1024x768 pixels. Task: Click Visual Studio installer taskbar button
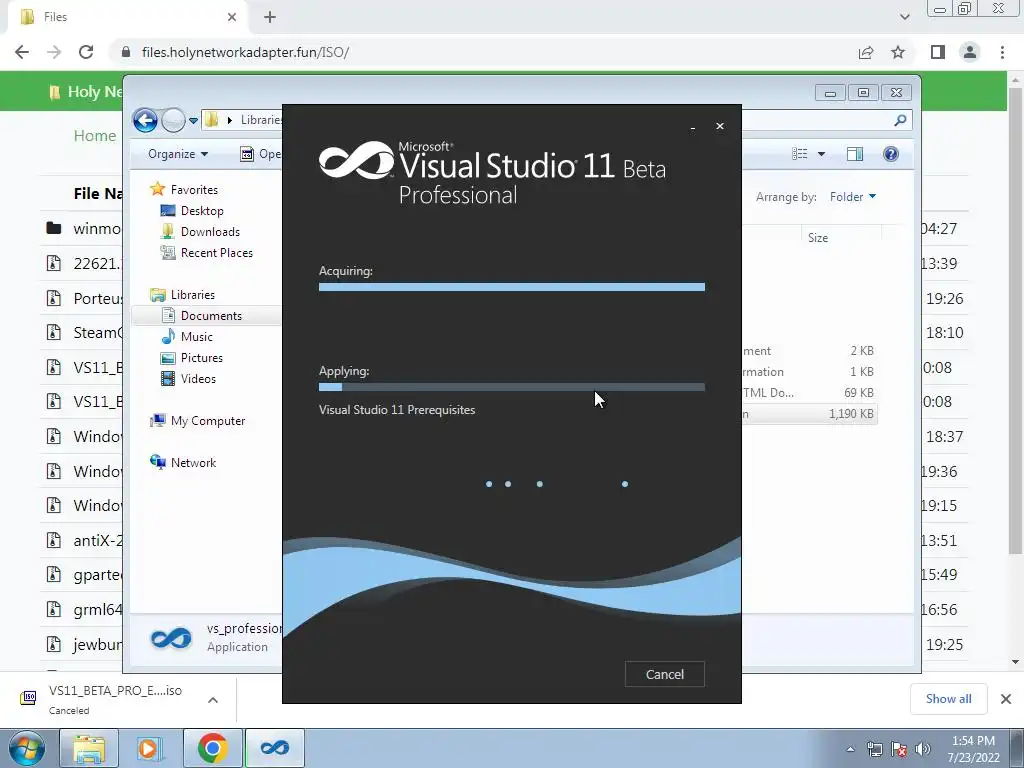(x=275, y=748)
